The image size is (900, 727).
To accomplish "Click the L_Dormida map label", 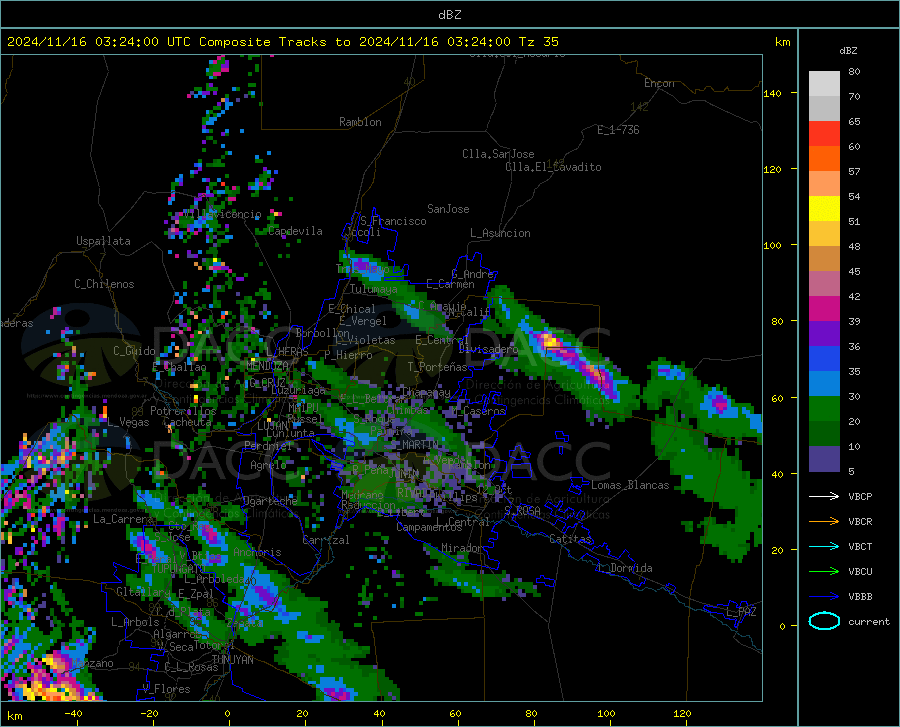I will (624, 568).
